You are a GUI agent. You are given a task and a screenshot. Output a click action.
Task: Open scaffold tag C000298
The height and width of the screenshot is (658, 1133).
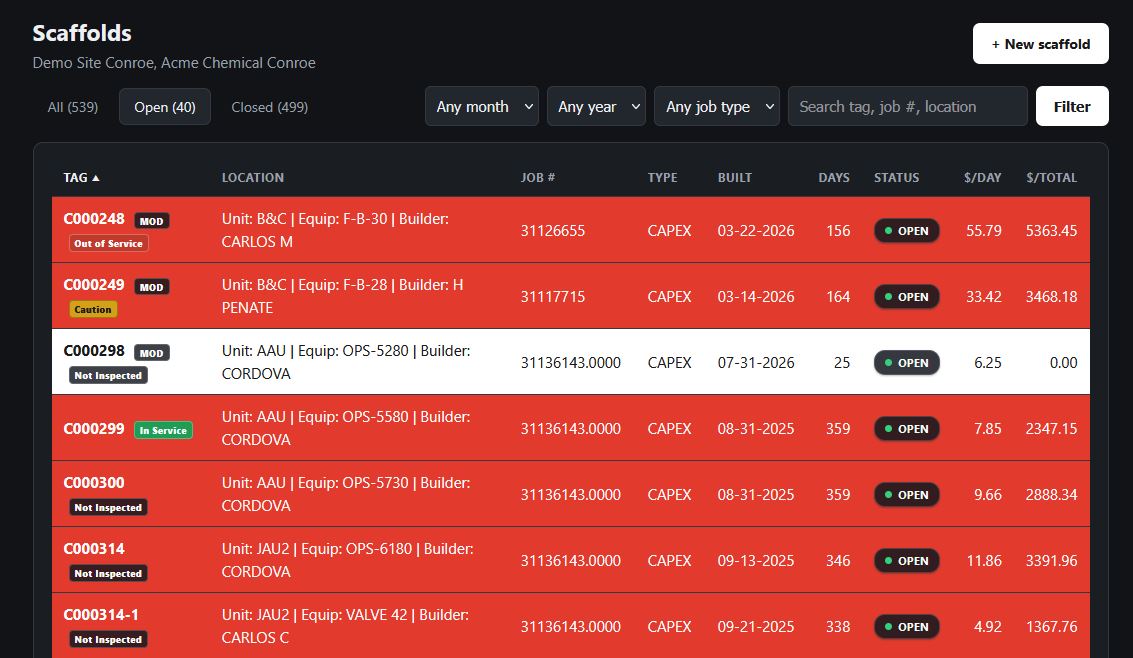click(x=94, y=351)
